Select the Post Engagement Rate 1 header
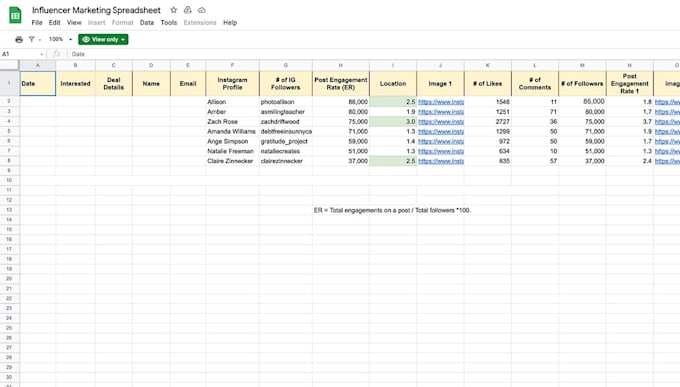This screenshot has height=387, width=680. point(629,84)
